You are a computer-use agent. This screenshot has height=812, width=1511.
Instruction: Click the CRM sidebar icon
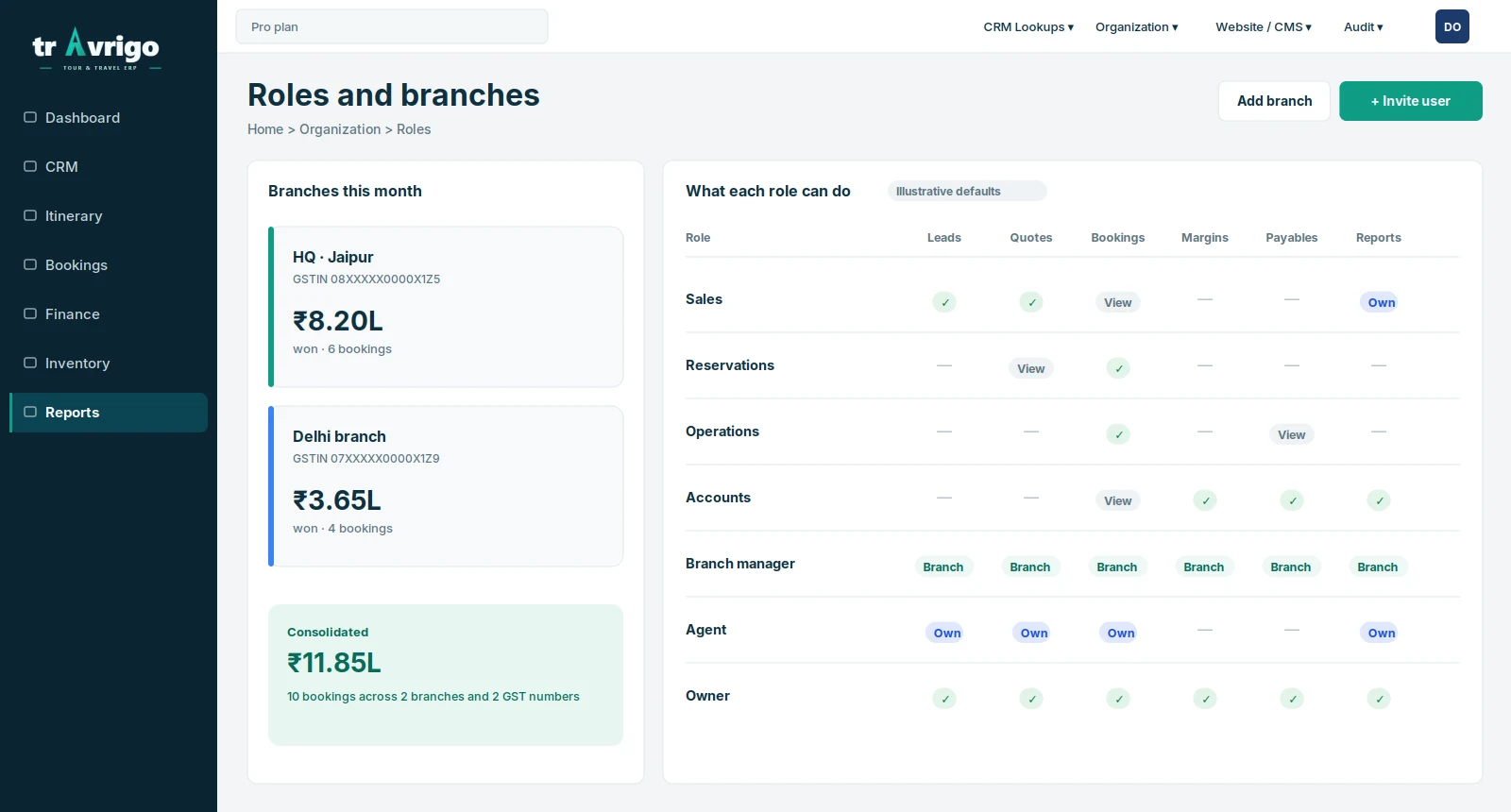point(30,166)
